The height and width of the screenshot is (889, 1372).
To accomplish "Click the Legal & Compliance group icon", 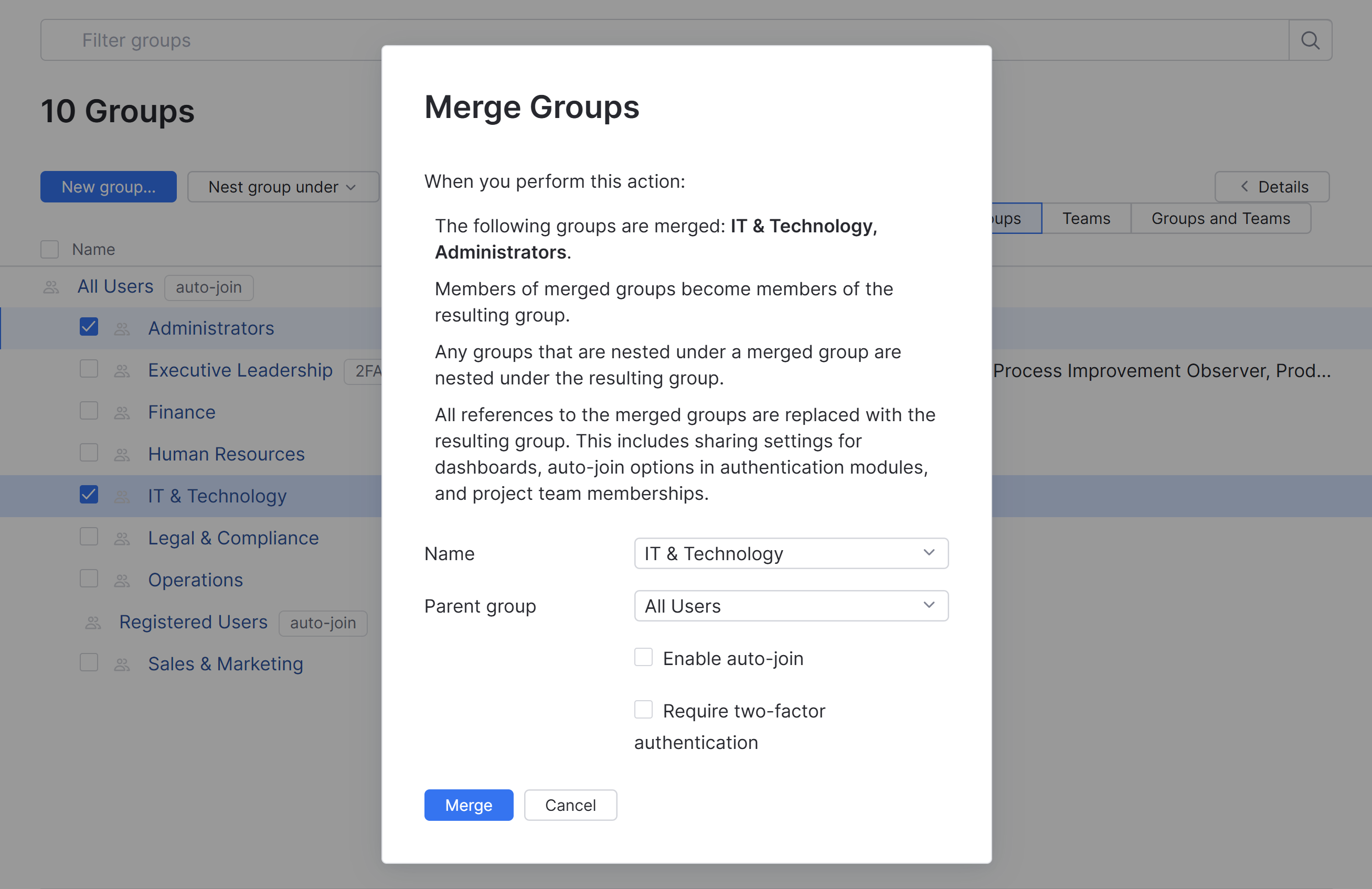I will (x=122, y=538).
